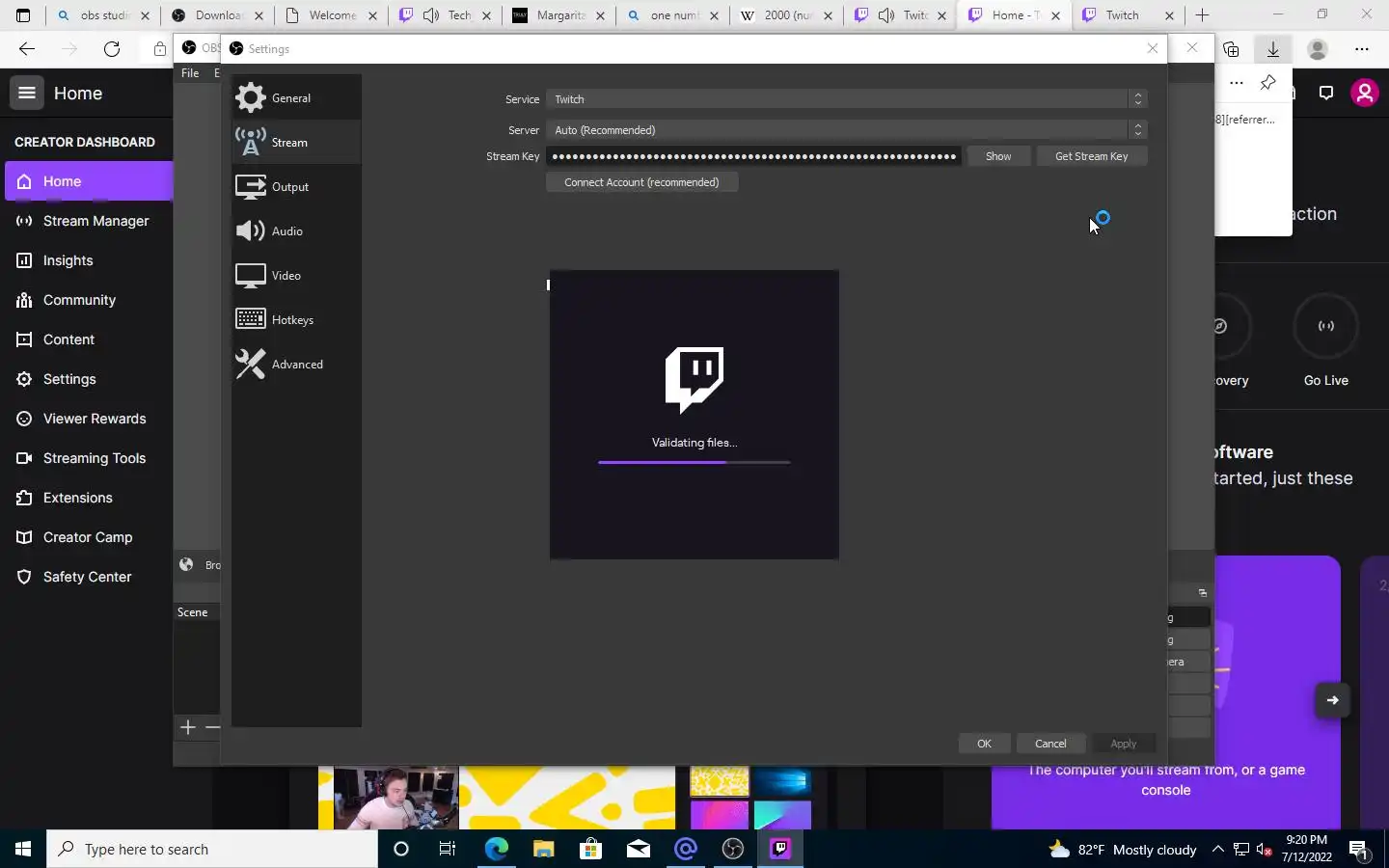
Task: Switch to the obs studio search tab
Action: coord(104,15)
